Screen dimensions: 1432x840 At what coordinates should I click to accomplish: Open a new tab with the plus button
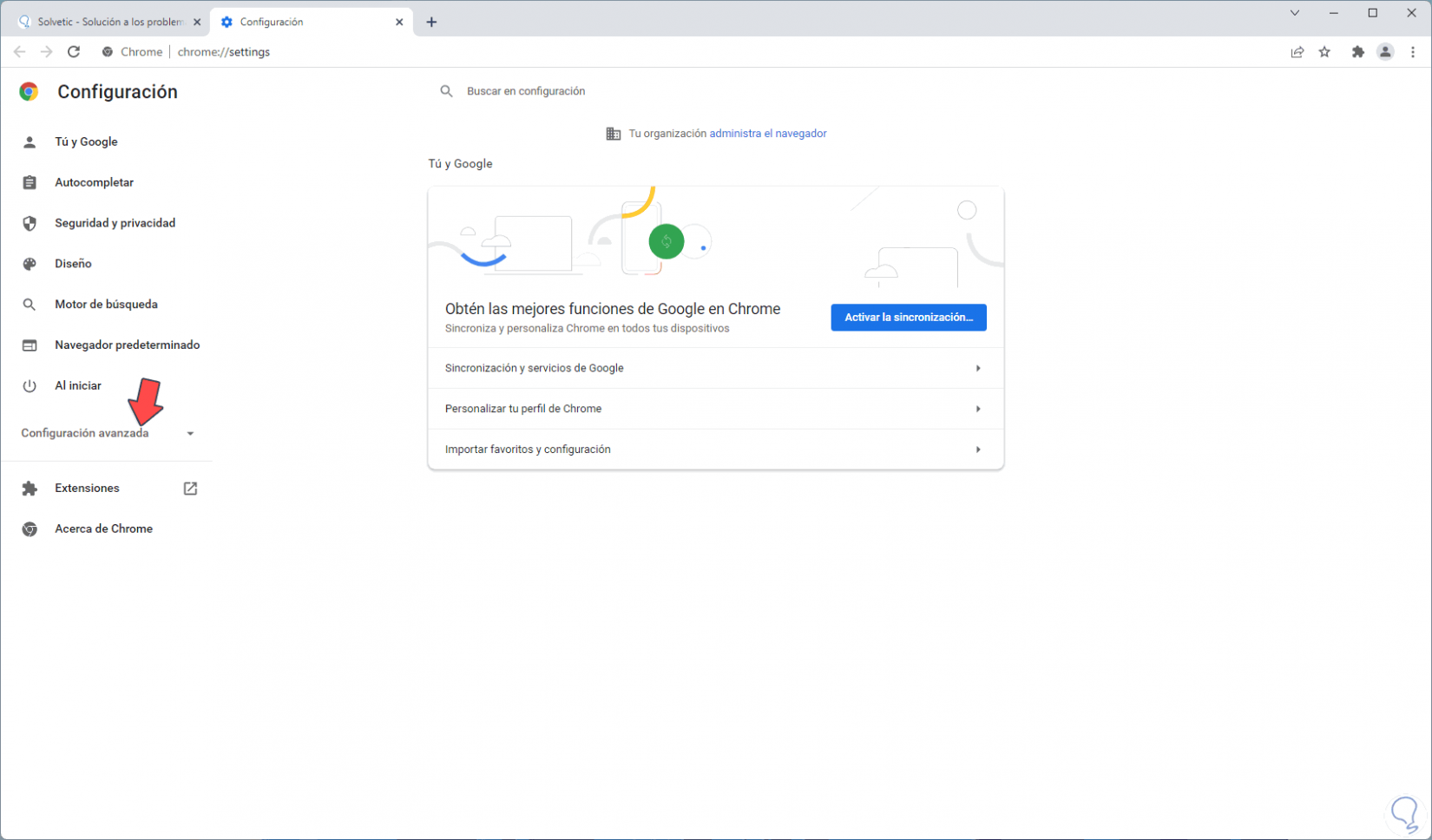click(431, 23)
